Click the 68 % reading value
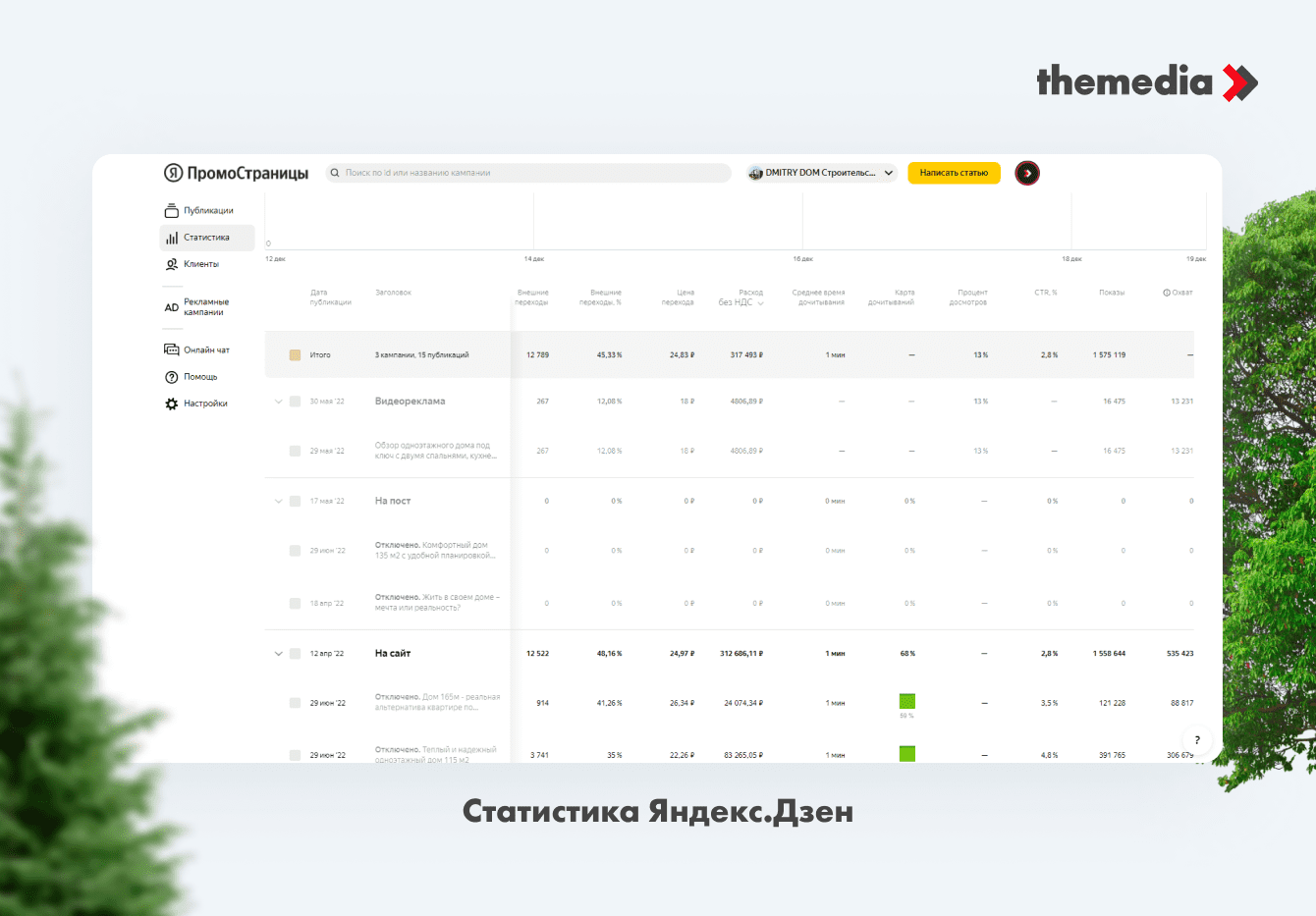1316x916 pixels. pos(907,654)
